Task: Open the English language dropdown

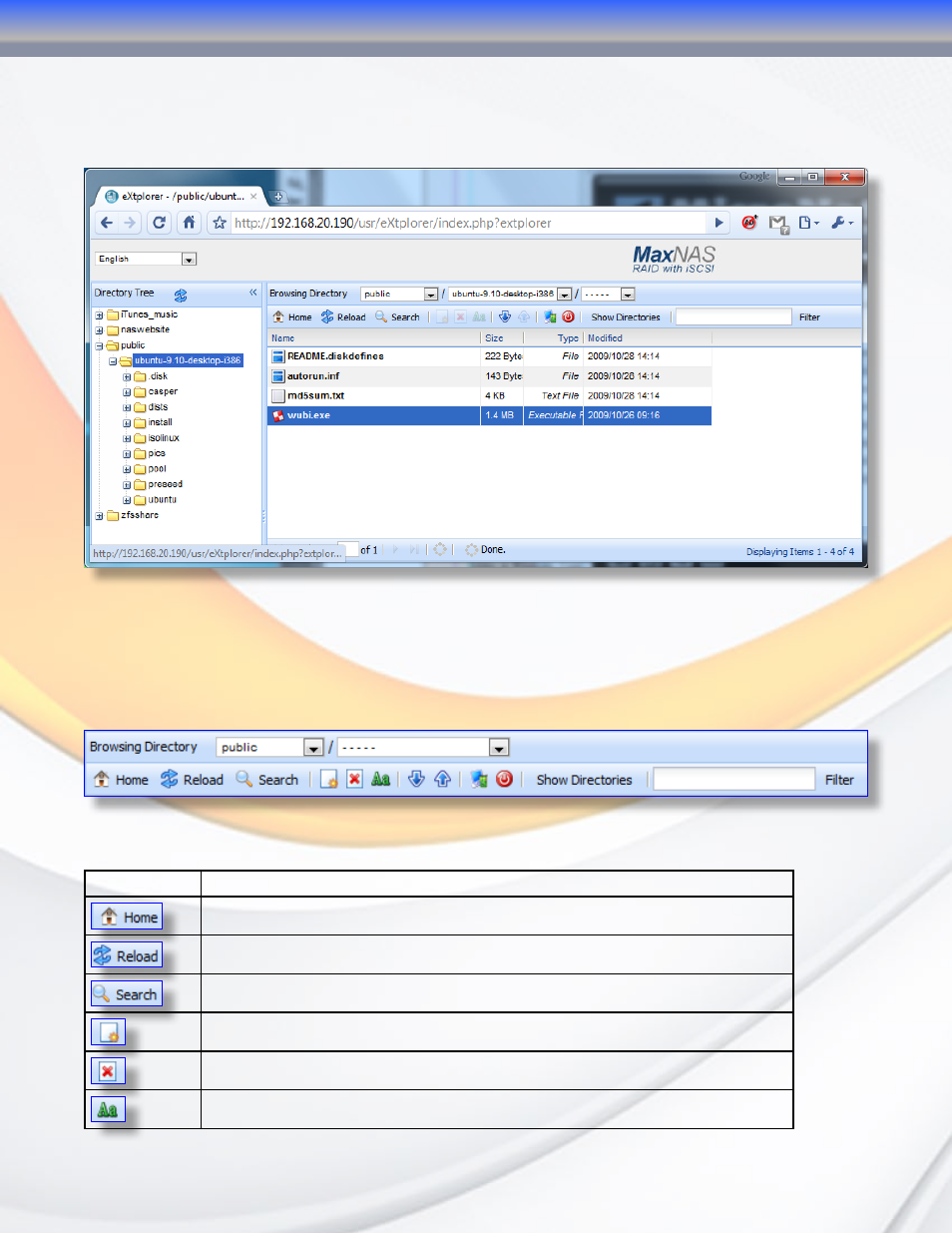Action: click(x=189, y=260)
